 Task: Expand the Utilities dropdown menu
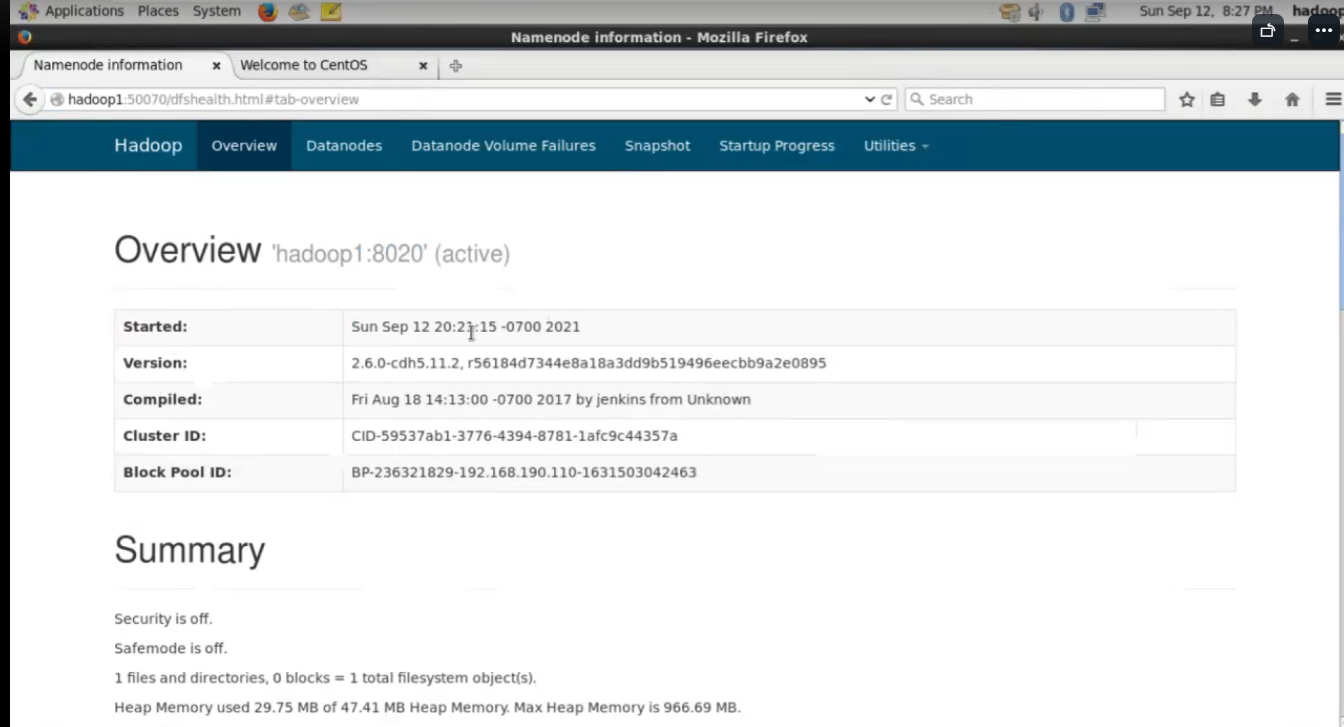click(896, 146)
